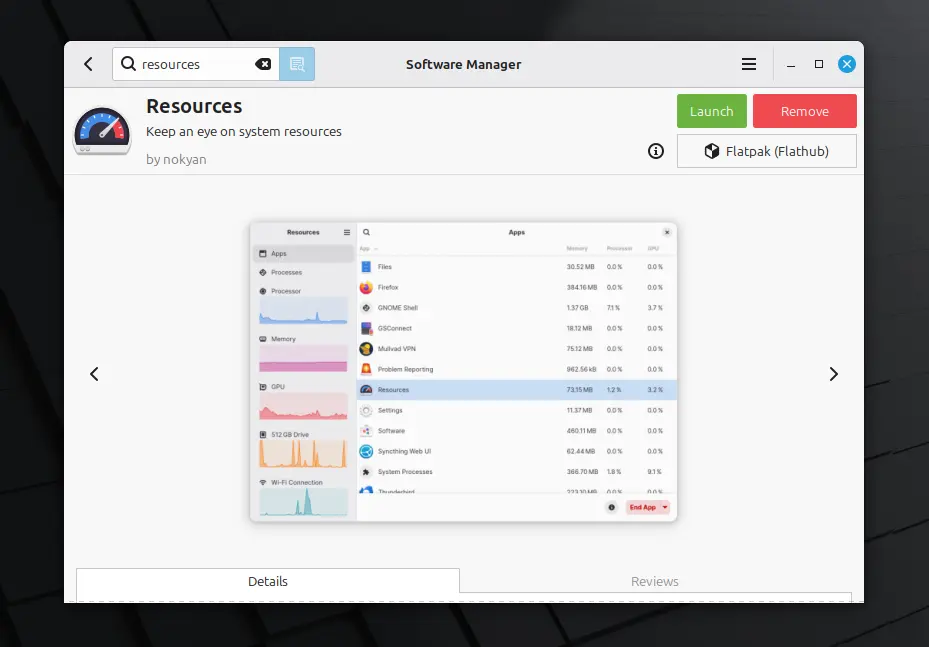Switch to the Reviews tab
The height and width of the screenshot is (647, 929).
tap(655, 581)
